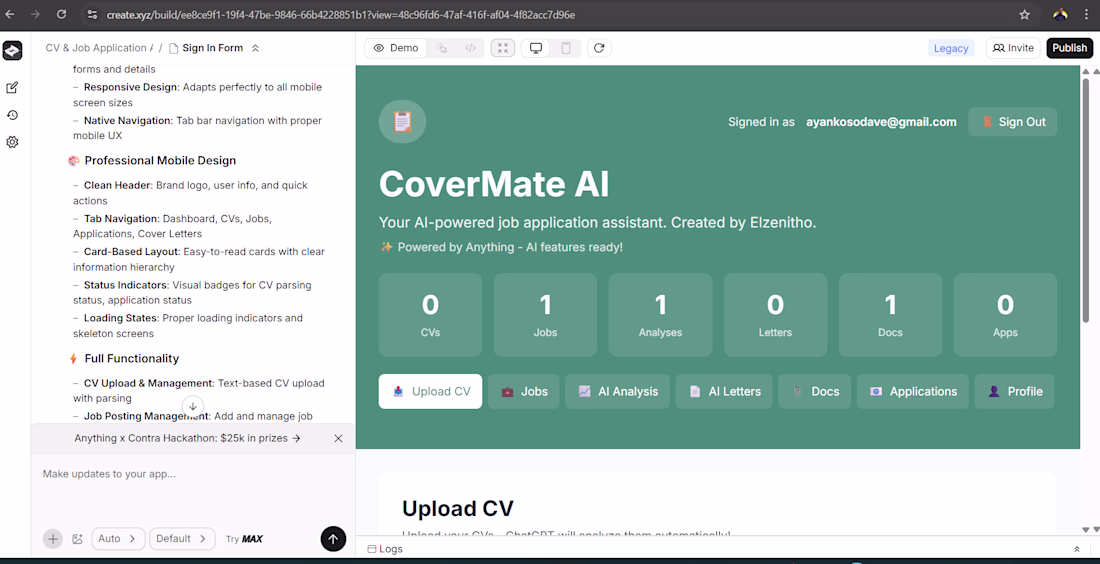Open the Profile tab
This screenshot has width=1100, height=564.
(x=1014, y=391)
